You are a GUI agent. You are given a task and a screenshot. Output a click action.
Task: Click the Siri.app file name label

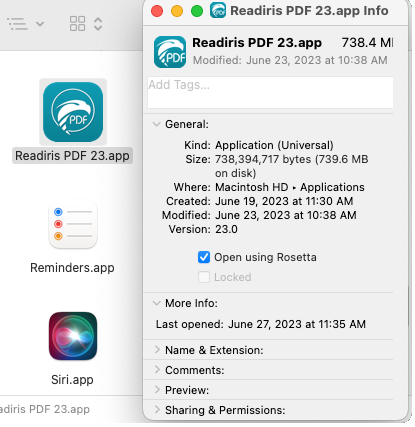(x=72, y=380)
